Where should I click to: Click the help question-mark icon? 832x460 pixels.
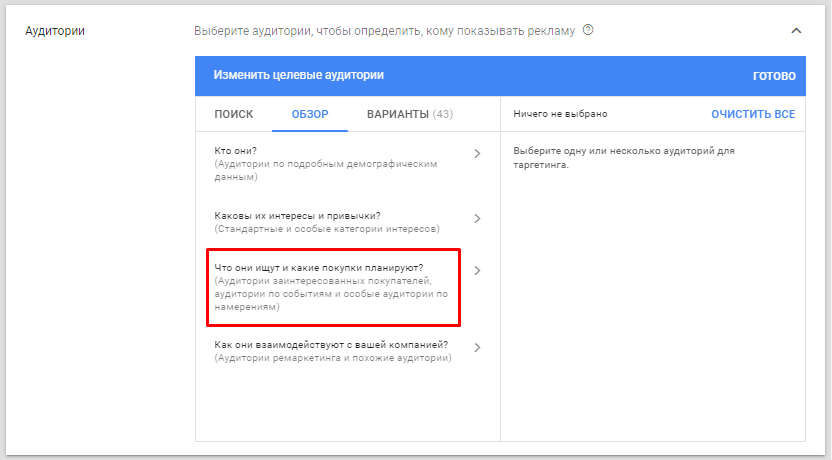pos(588,30)
